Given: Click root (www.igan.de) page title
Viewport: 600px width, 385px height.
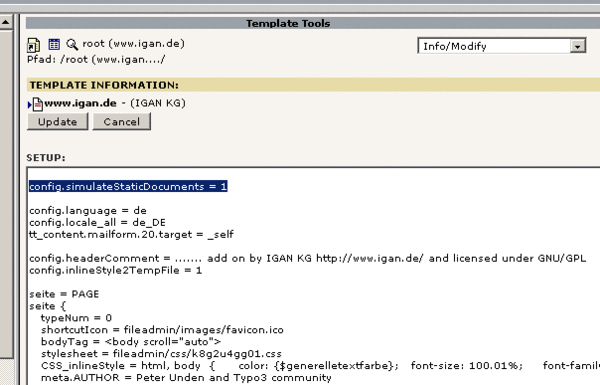Looking at the screenshot, I should pos(134,44).
